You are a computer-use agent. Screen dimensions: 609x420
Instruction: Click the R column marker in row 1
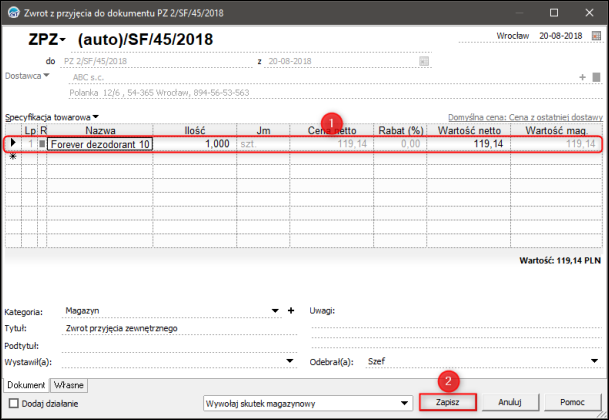42,144
